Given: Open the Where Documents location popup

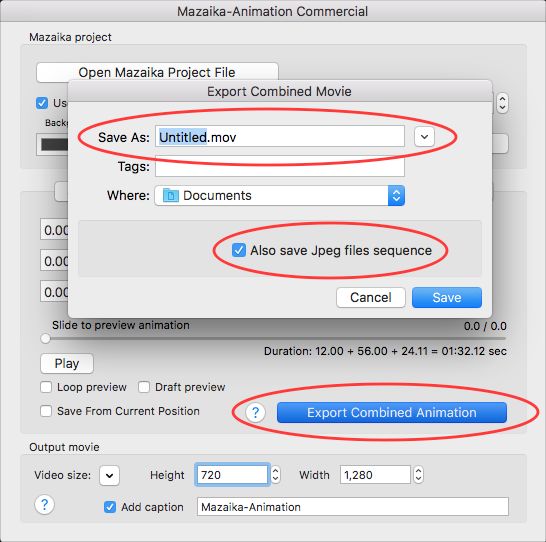Looking at the screenshot, I should [280, 196].
